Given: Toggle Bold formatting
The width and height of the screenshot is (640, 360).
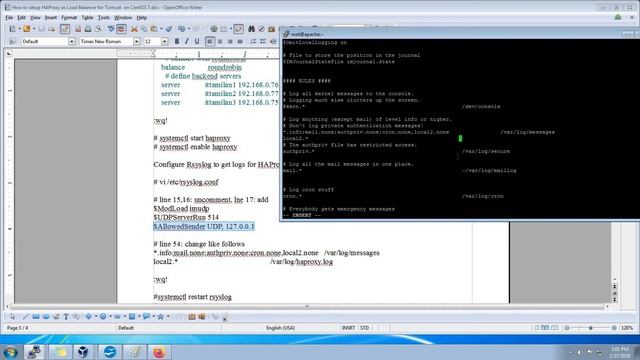Looking at the screenshot, I should point(177,41).
